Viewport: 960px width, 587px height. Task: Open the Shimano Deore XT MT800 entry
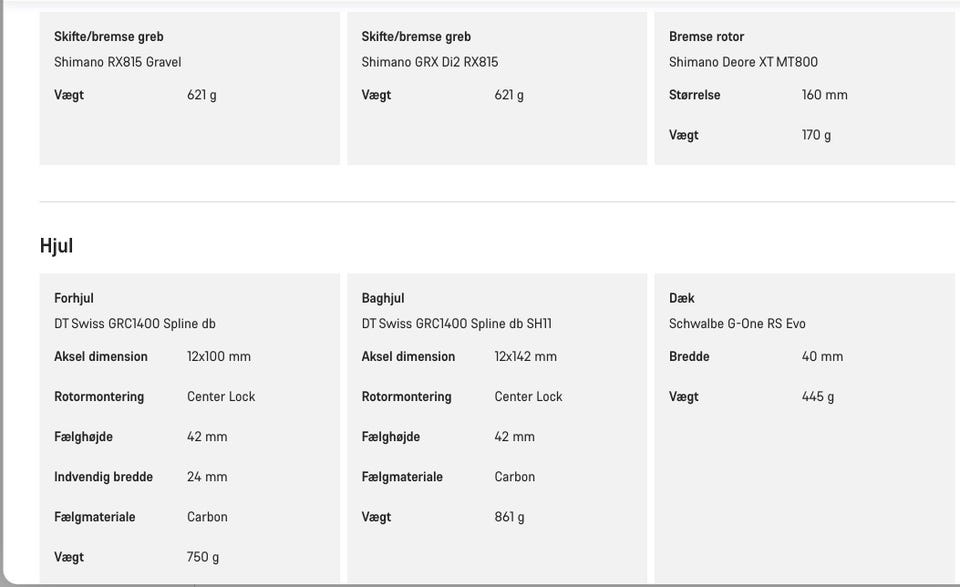click(x=743, y=62)
